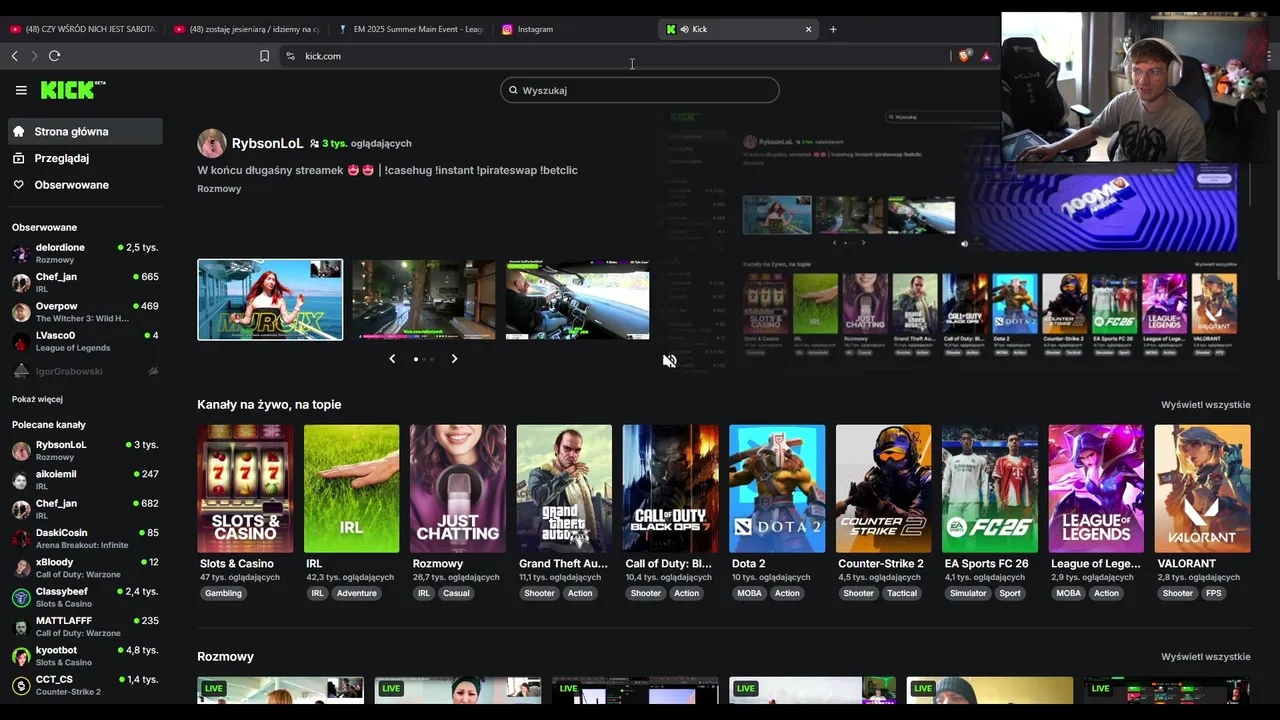This screenshot has height=720, width=1280.
Task: Click CCT_CS avatar in sidebar
Action: [x=21, y=686]
